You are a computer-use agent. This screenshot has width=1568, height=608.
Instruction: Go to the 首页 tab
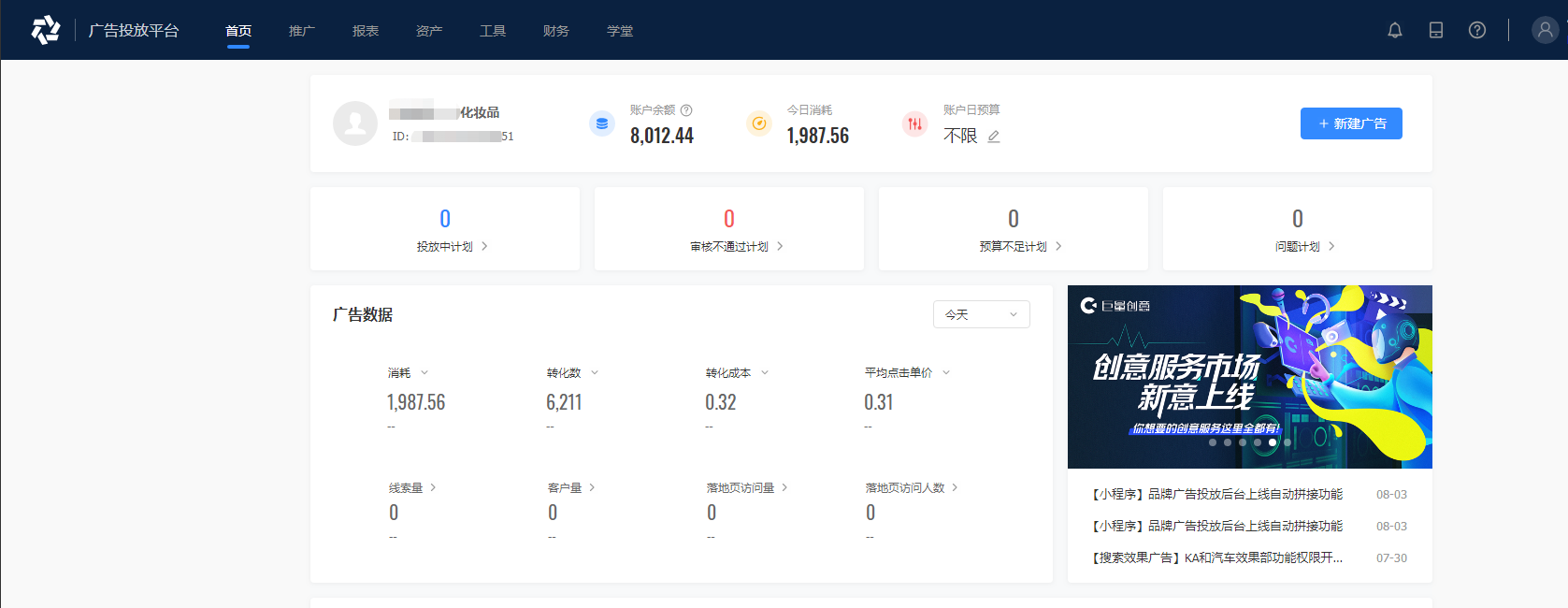click(x=238, y=31)
